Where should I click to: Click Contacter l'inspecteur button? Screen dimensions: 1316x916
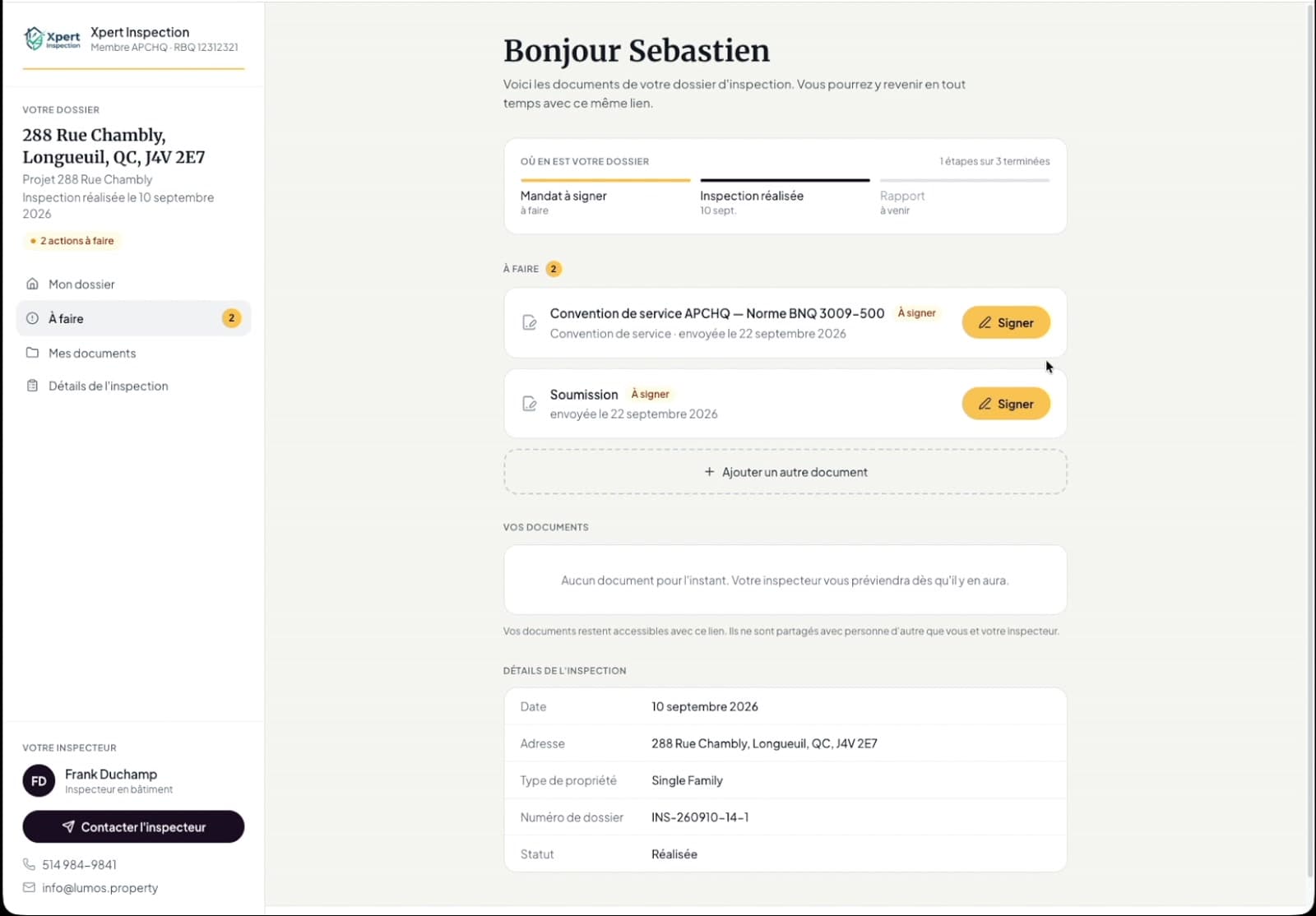pos(133,826)
